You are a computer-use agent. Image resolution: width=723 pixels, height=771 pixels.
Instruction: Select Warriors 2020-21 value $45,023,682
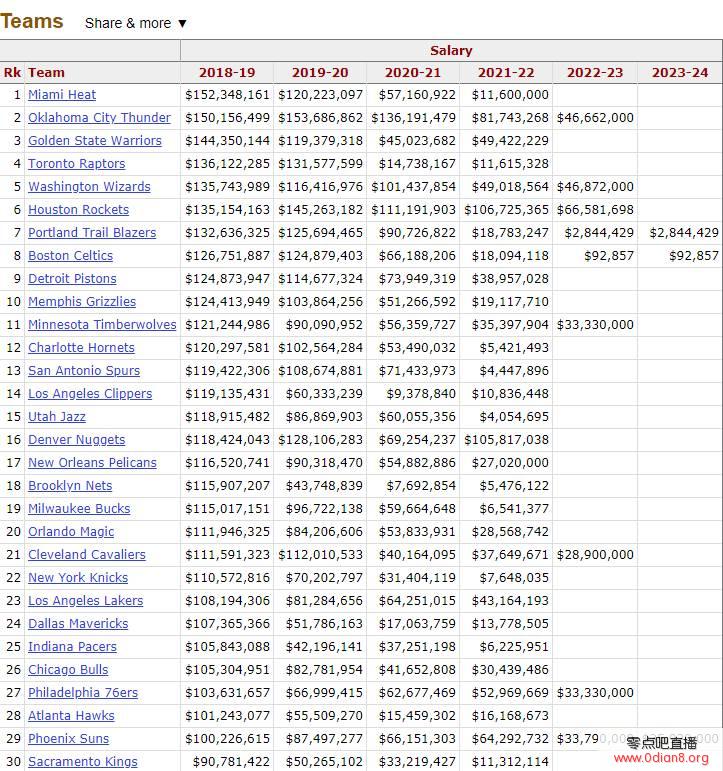(x=417, y=141)
